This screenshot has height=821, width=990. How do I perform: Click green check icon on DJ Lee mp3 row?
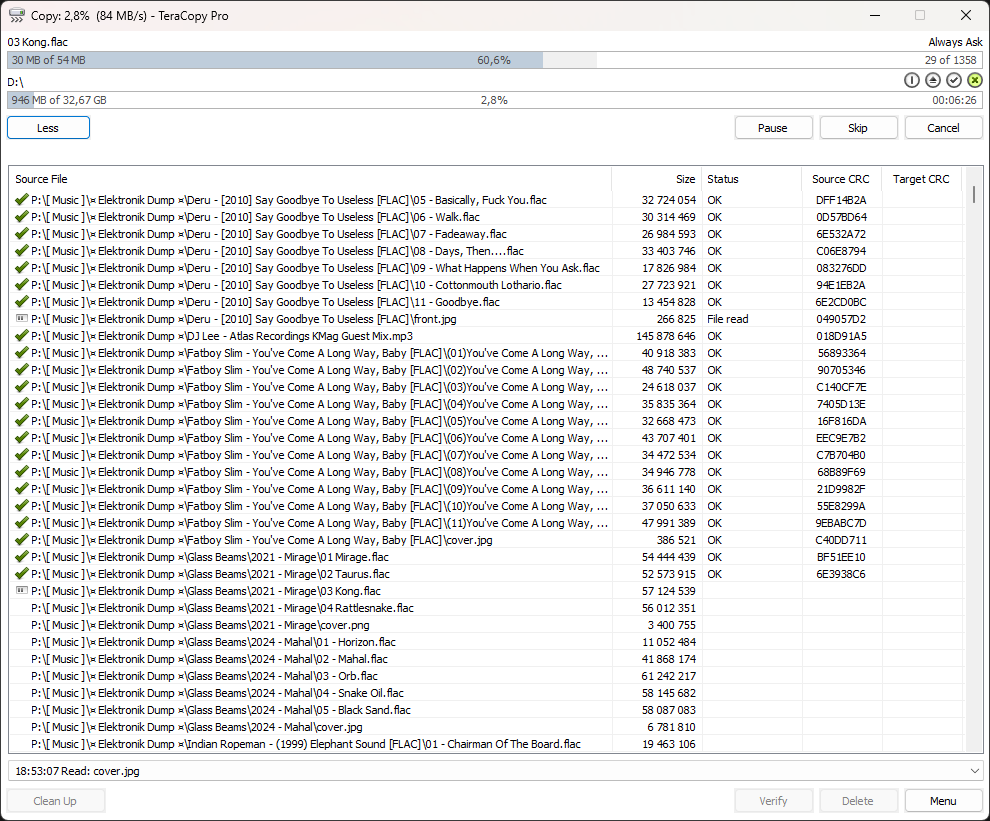pyautogui.click(x=21, y=335)
